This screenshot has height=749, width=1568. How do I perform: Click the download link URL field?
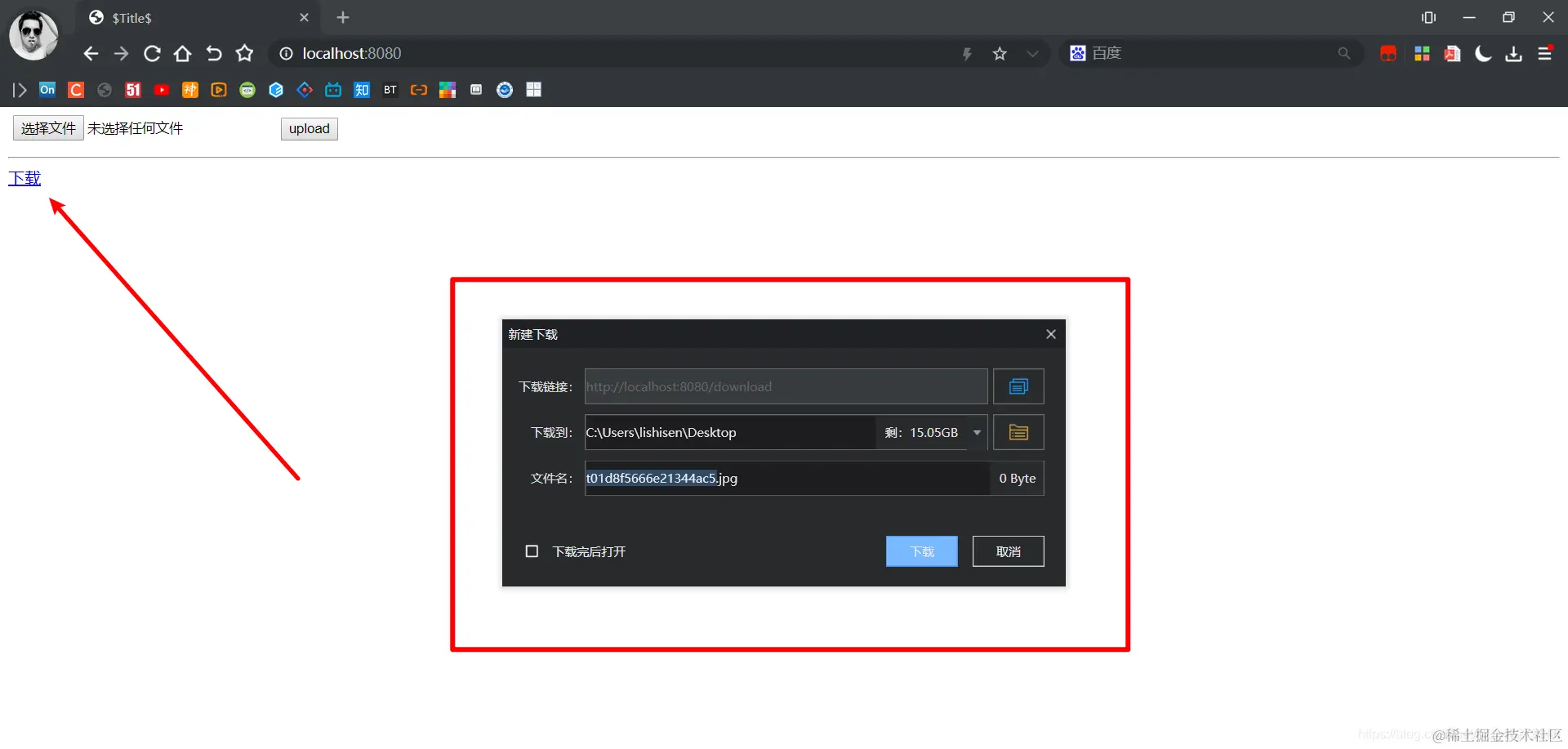point(786,386)
